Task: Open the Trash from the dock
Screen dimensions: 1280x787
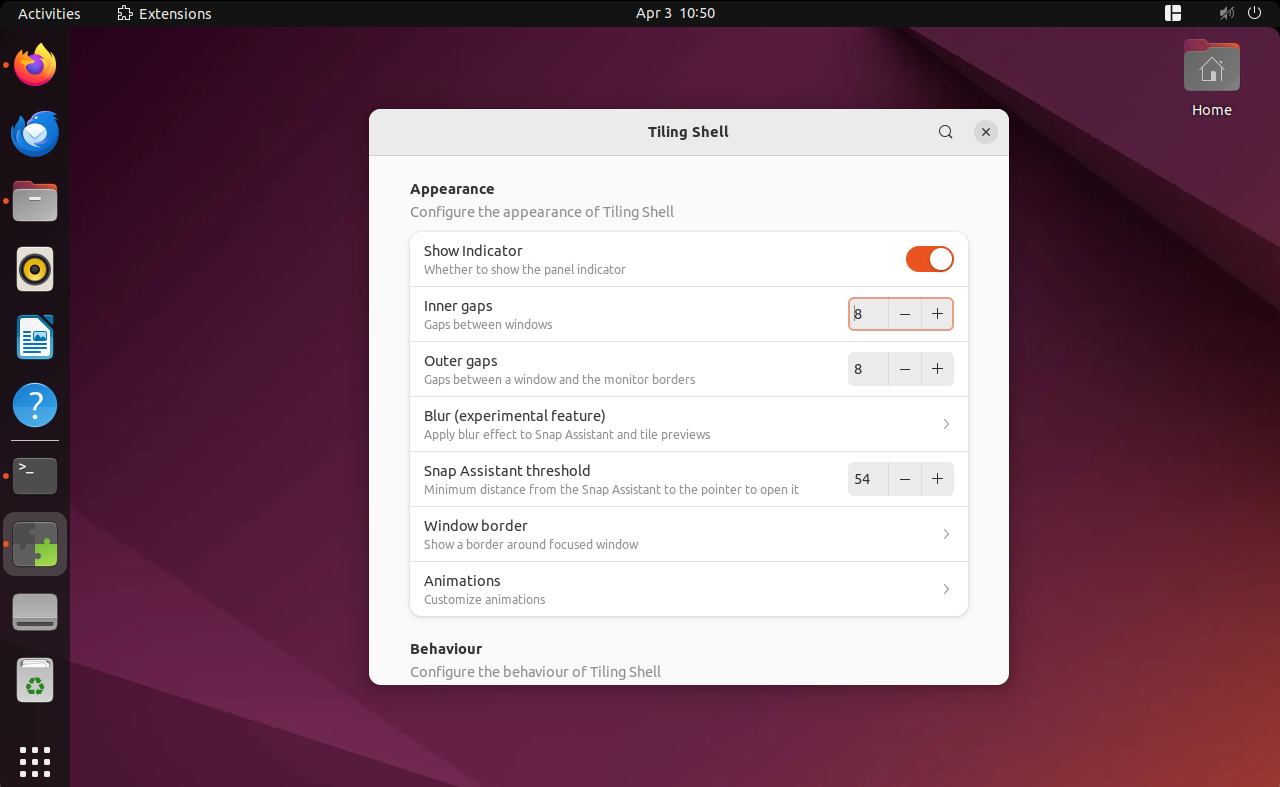Action: click(x=35, y=680)
